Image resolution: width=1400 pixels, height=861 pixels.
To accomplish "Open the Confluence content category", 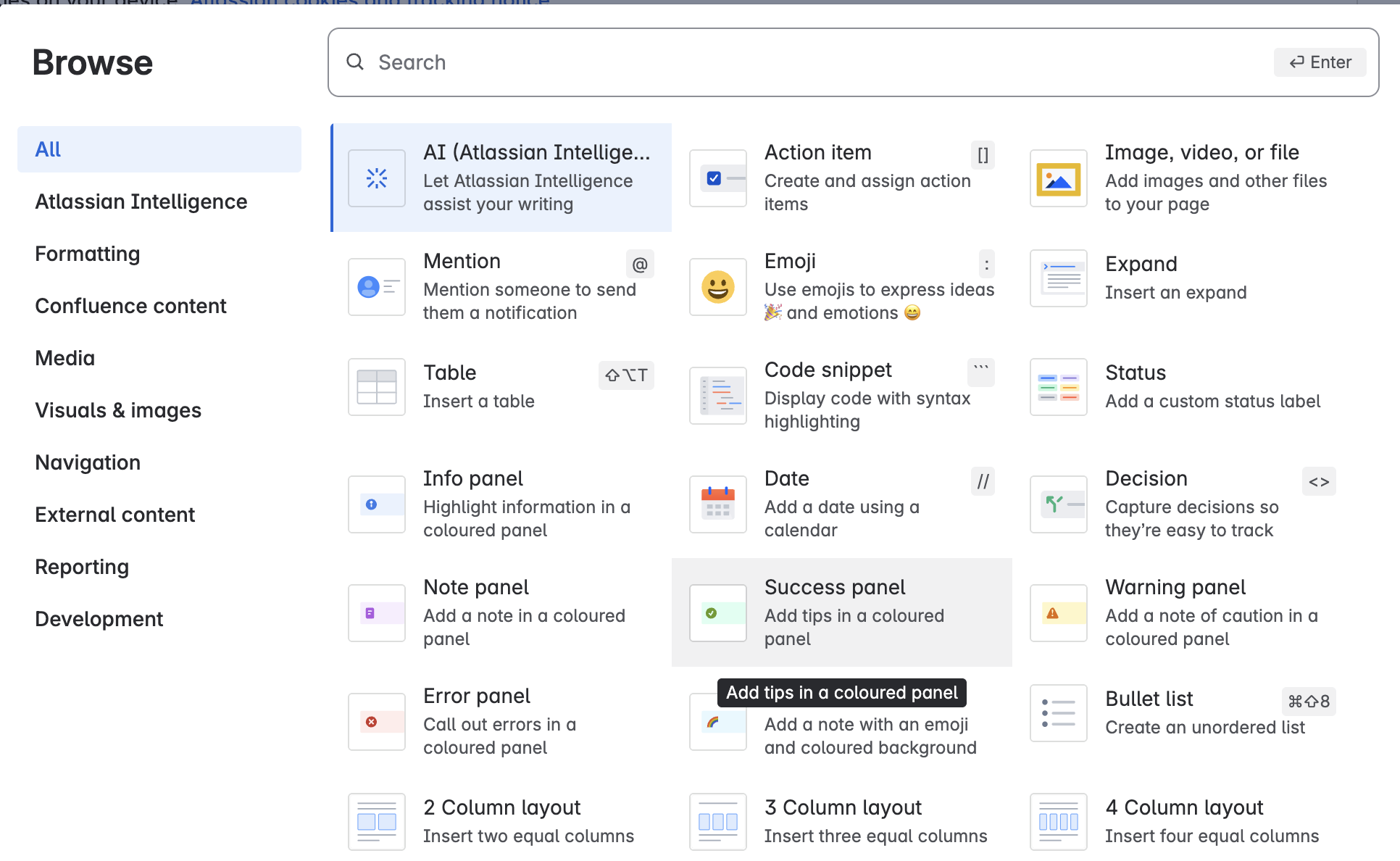I will click(x=159, y=306).
